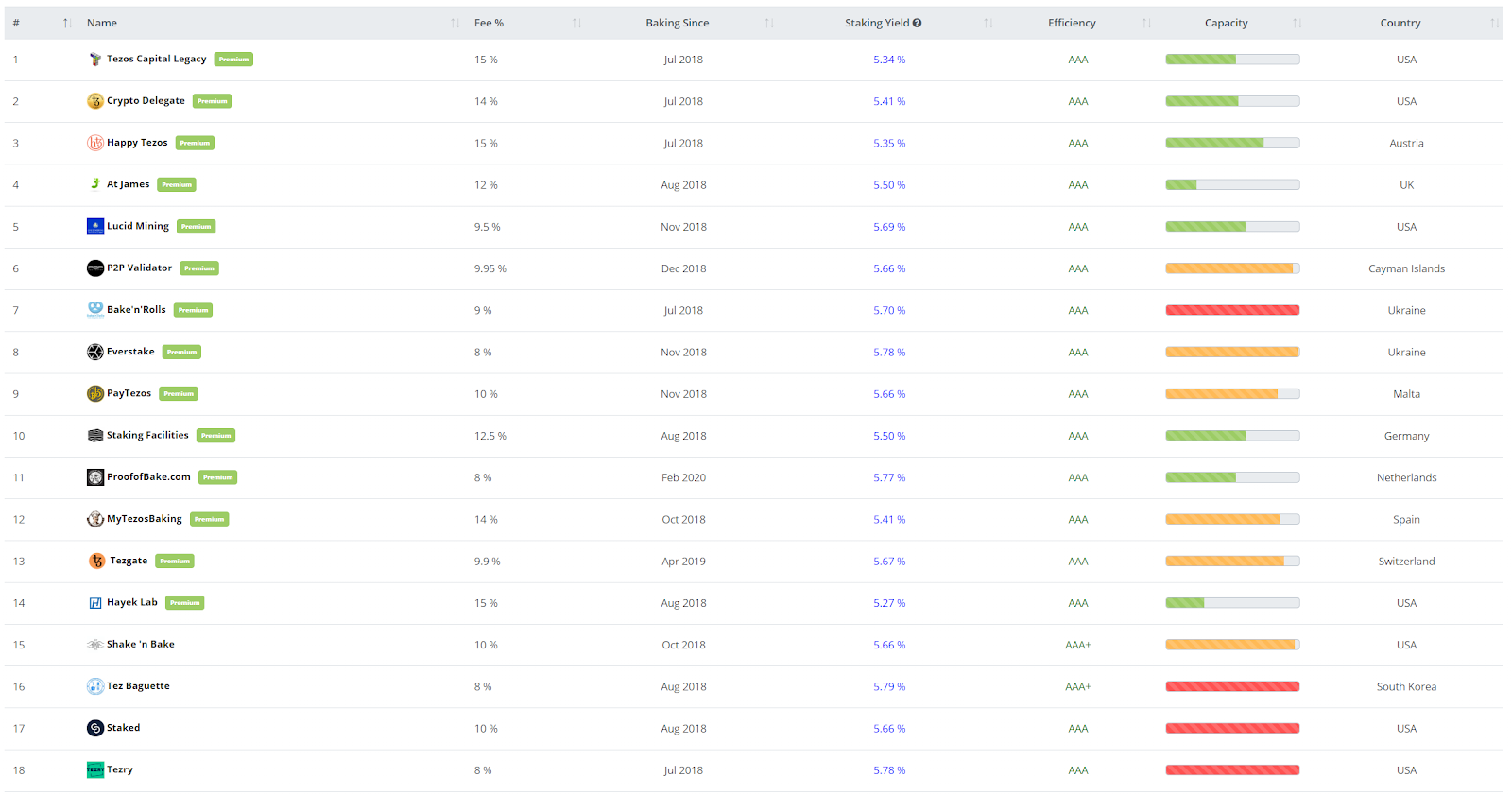The width and height of the screenshot is (1512, 795).
Task: Click the Lucid Mining logo icon
Action: coord(95,227)
